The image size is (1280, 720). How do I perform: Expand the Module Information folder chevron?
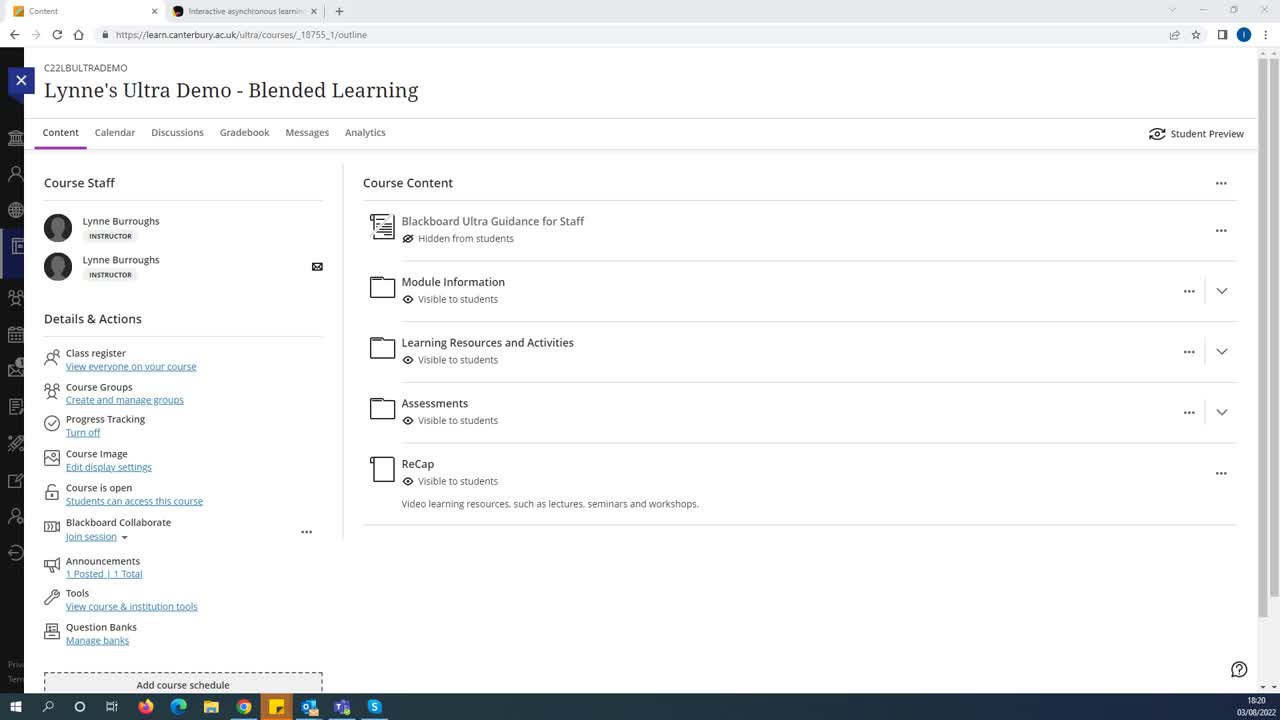(x=1221, y=291)
